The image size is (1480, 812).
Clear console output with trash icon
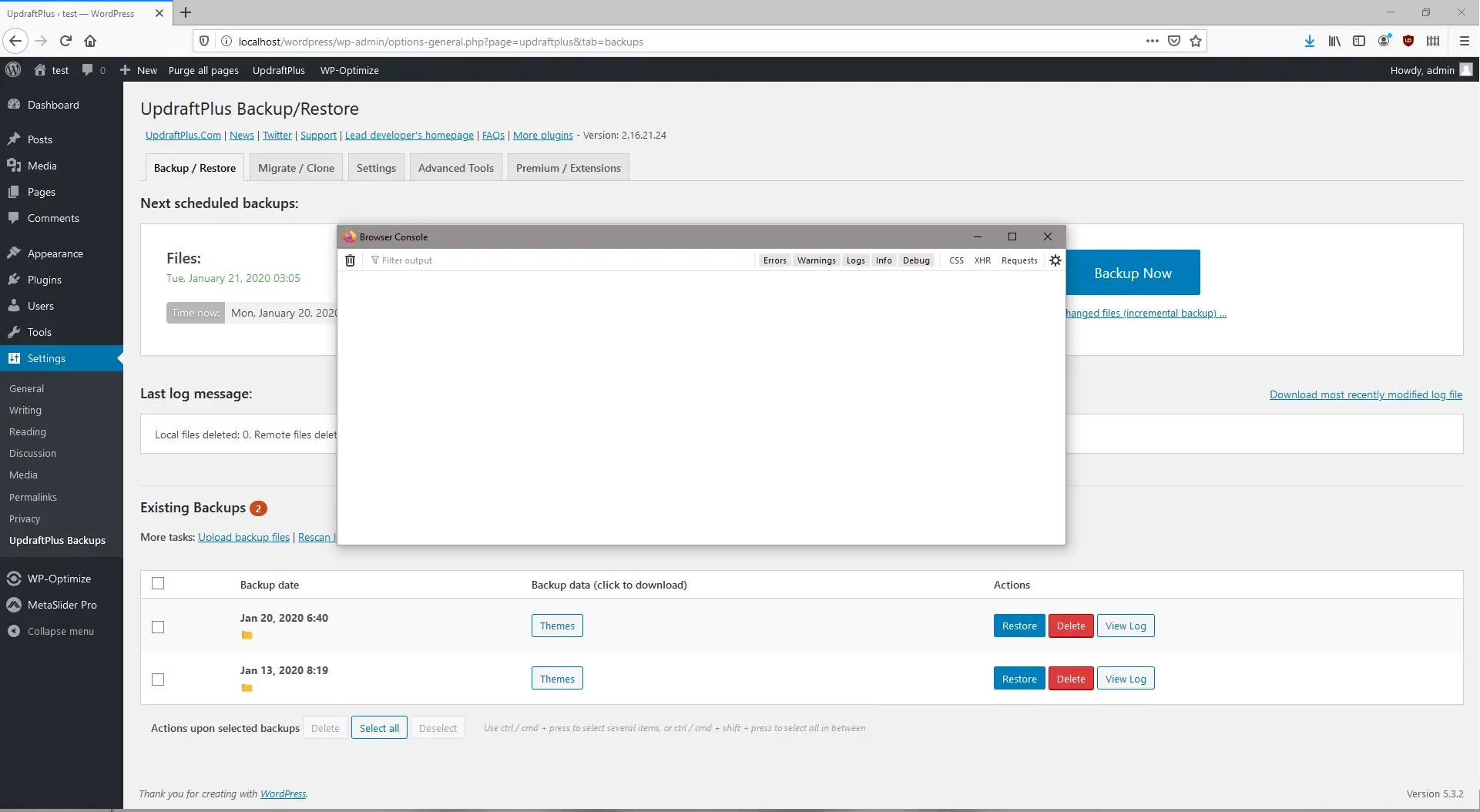tap(350, 260)
